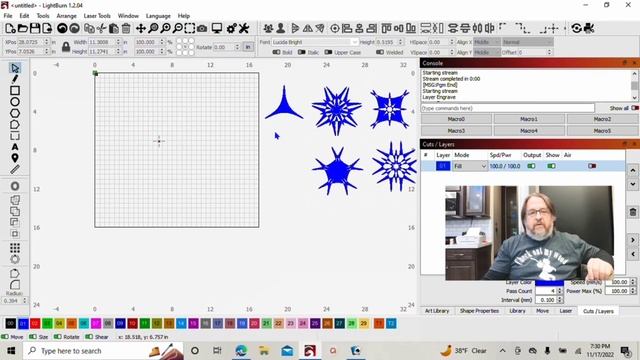Open the Align Y dropdown
640x360 pixels.
[486, 52]
